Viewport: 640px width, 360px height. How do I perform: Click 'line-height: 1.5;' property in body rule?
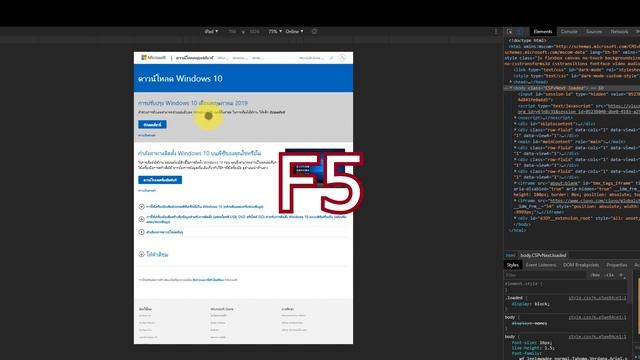[x=533, y=348]
